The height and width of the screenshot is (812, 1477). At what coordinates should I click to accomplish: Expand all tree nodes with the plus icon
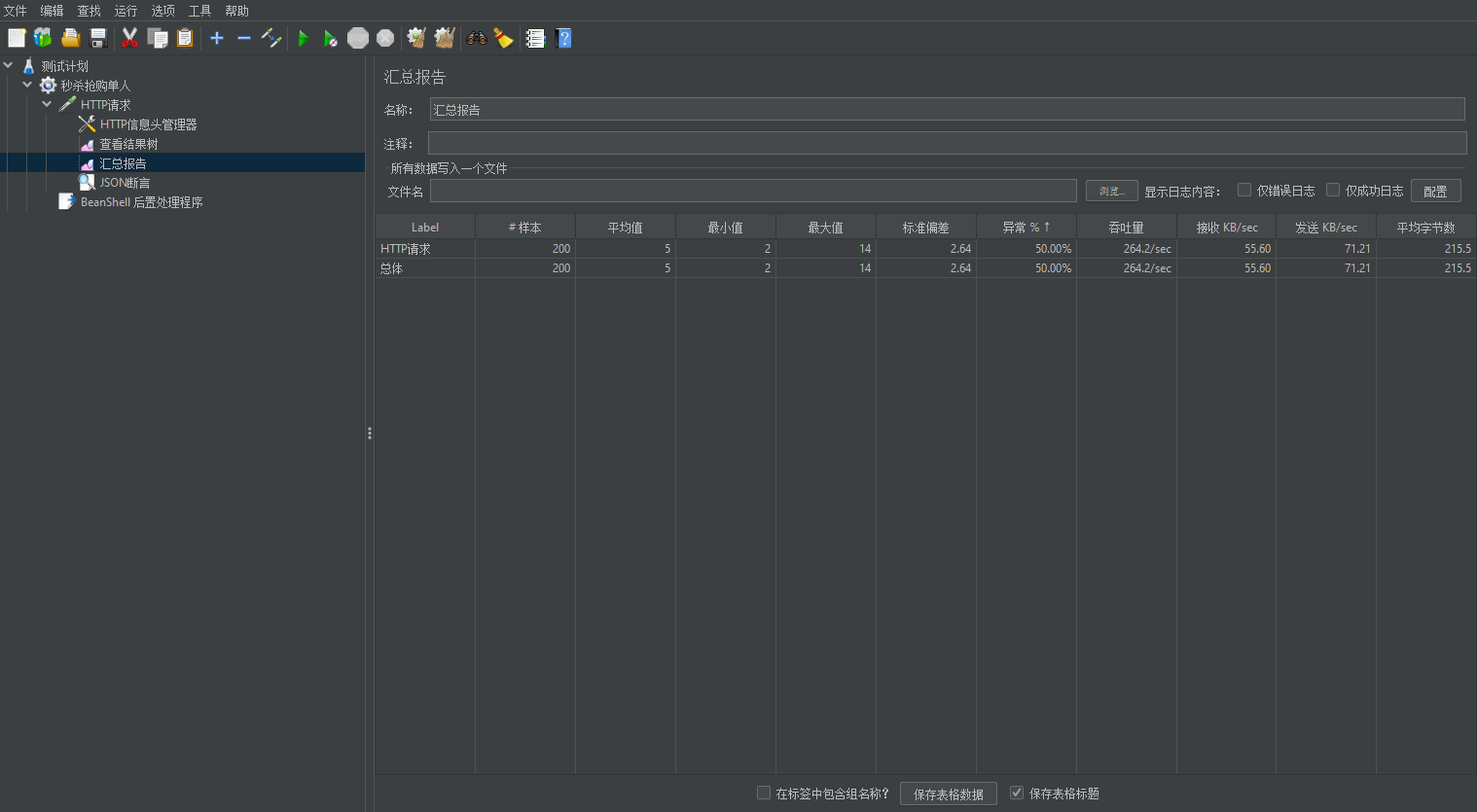(x=217, y=38)
